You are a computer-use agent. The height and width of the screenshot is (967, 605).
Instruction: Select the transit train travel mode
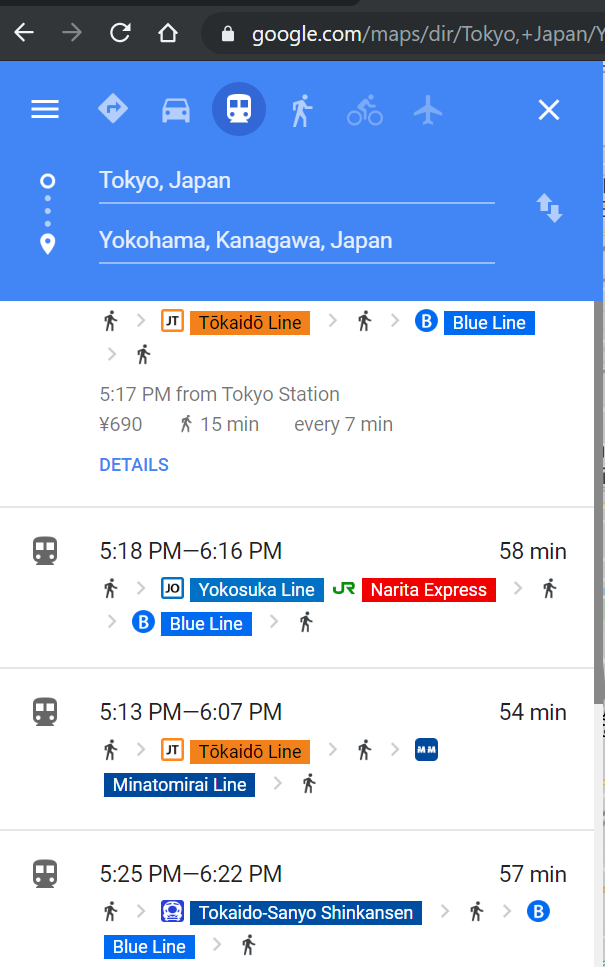pyautogui.click(x=239, y=109)
